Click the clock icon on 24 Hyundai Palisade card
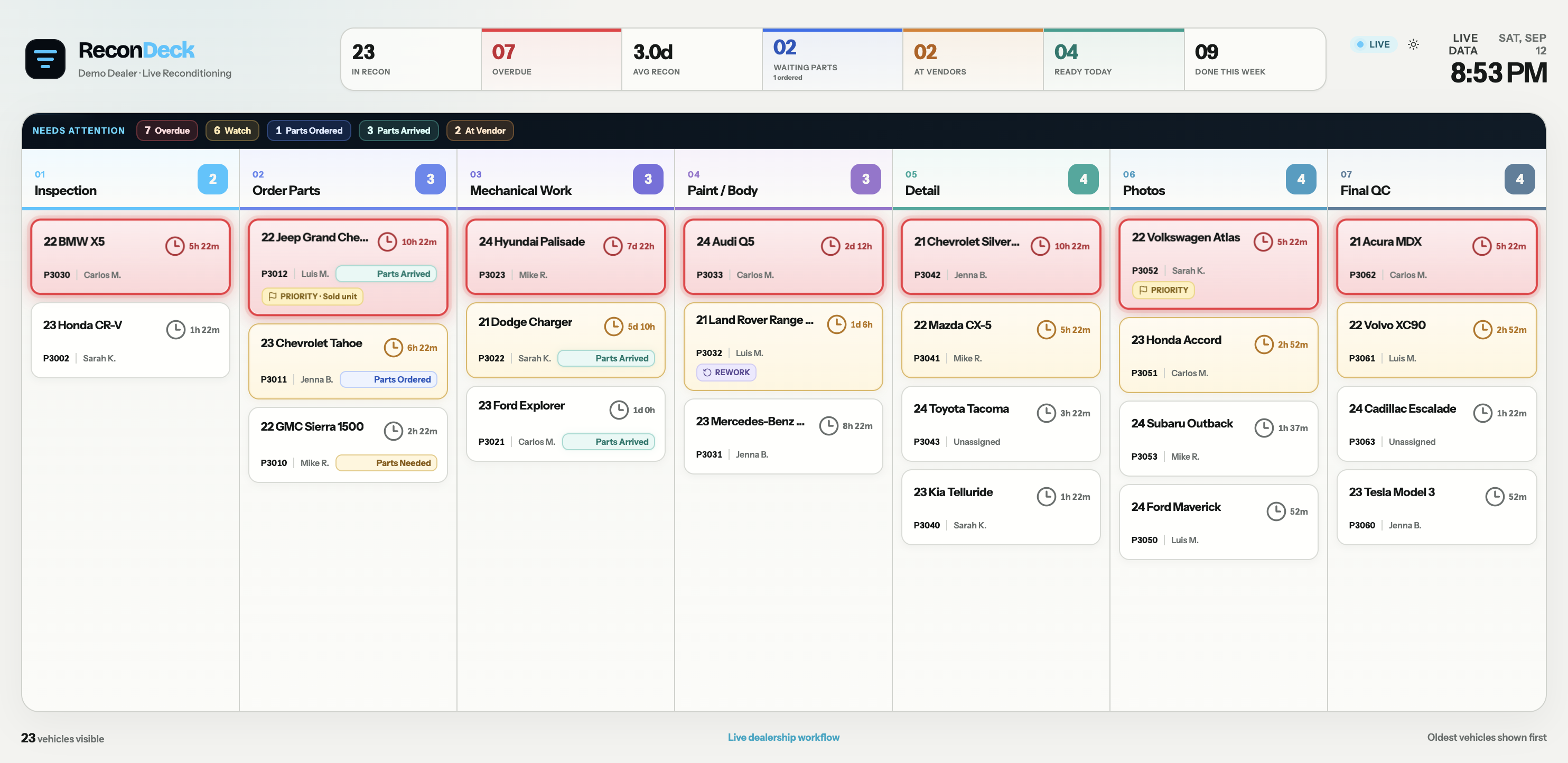 click(x=613, y=246)
